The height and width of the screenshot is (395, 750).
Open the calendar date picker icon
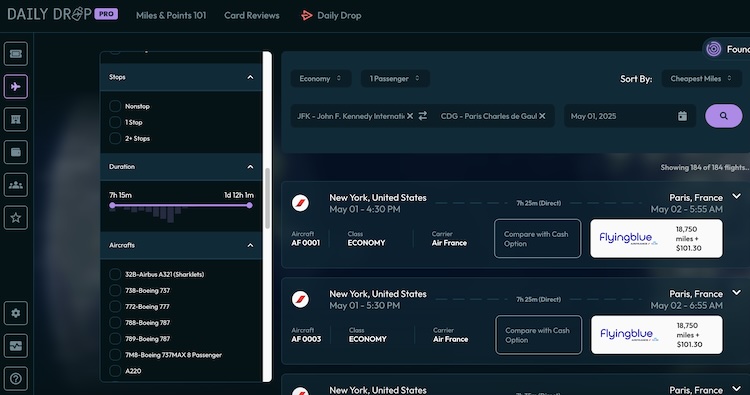tap(682, 116)
